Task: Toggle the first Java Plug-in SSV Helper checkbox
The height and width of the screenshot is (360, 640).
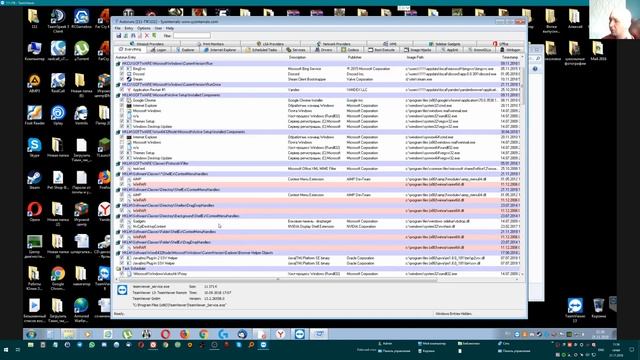Action: 122,258
